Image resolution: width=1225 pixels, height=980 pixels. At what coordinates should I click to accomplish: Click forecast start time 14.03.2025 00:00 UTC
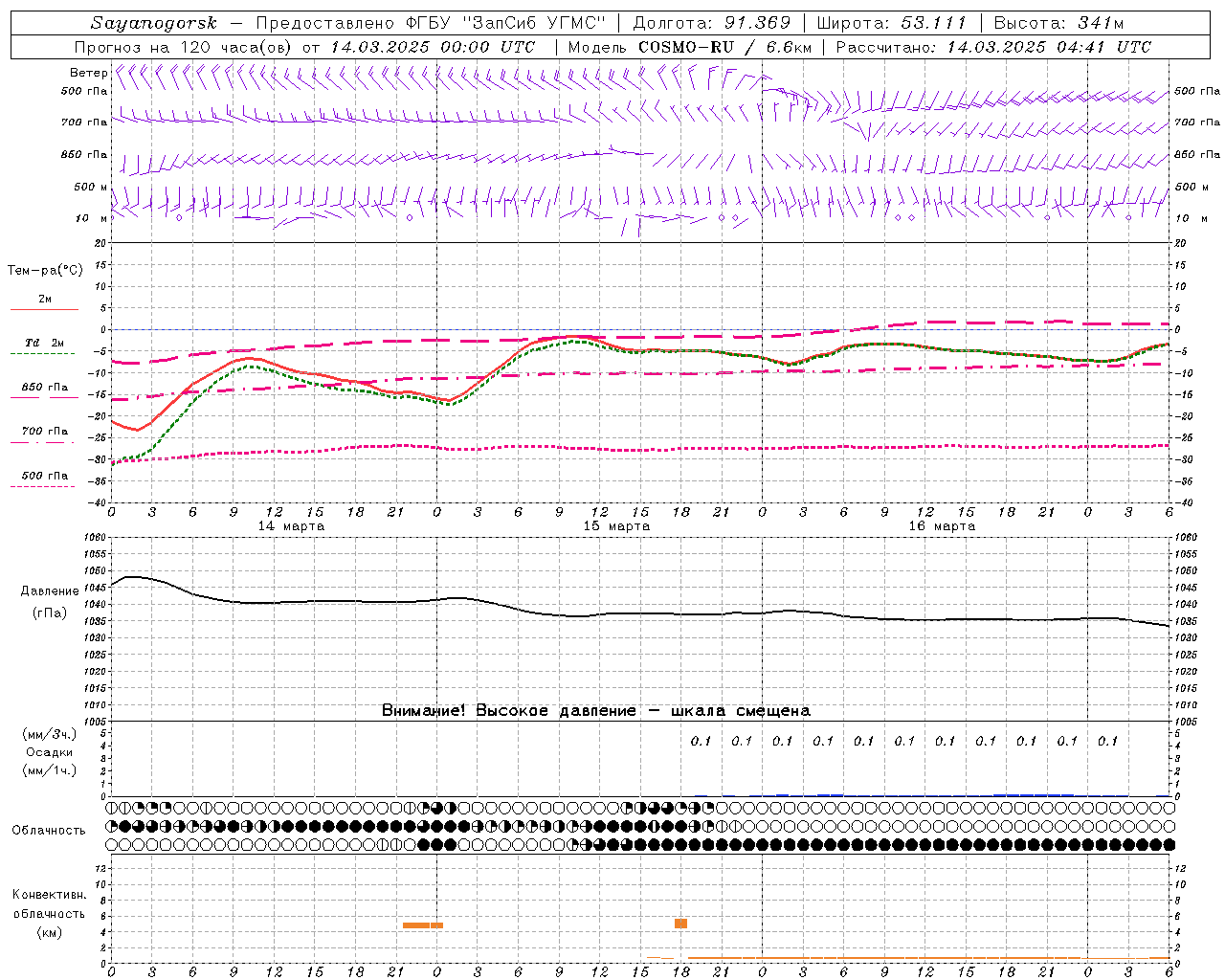pos(433,47)
